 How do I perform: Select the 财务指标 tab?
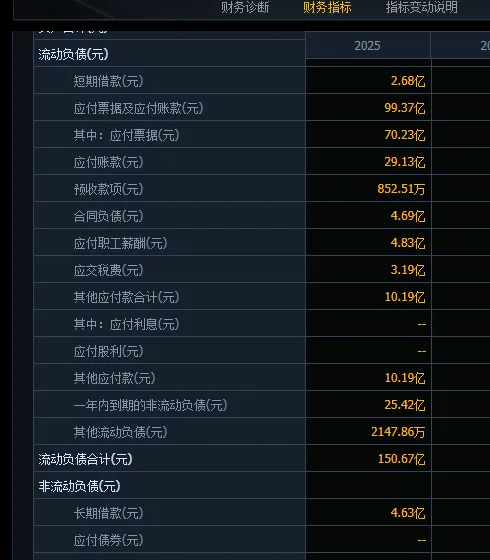point(327,7)
